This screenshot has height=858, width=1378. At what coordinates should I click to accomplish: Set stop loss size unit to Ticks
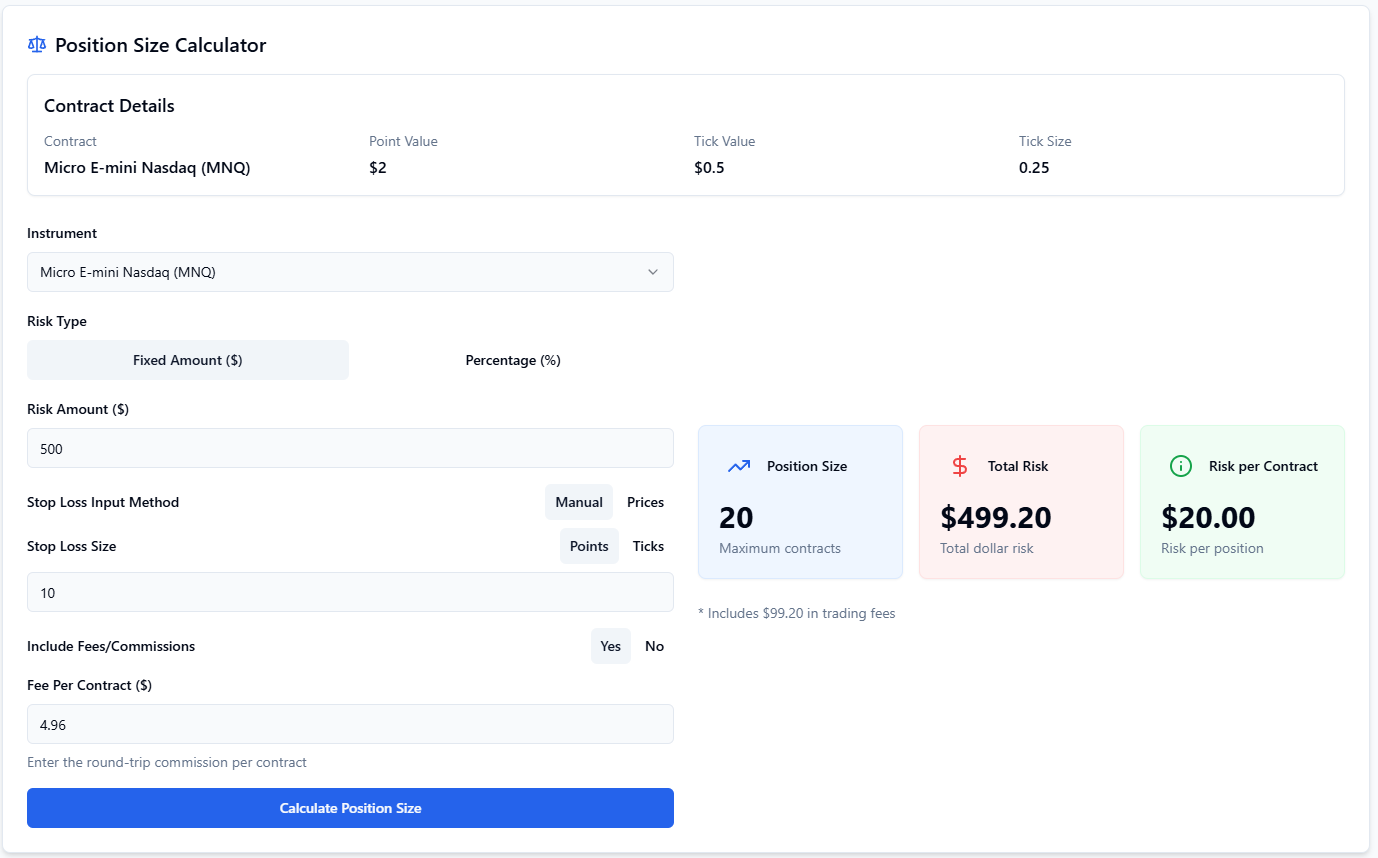(648, 546)
